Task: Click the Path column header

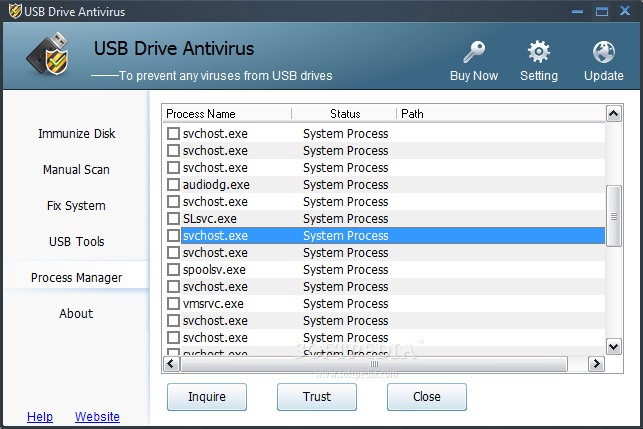Action: click(x=501, y=114)
